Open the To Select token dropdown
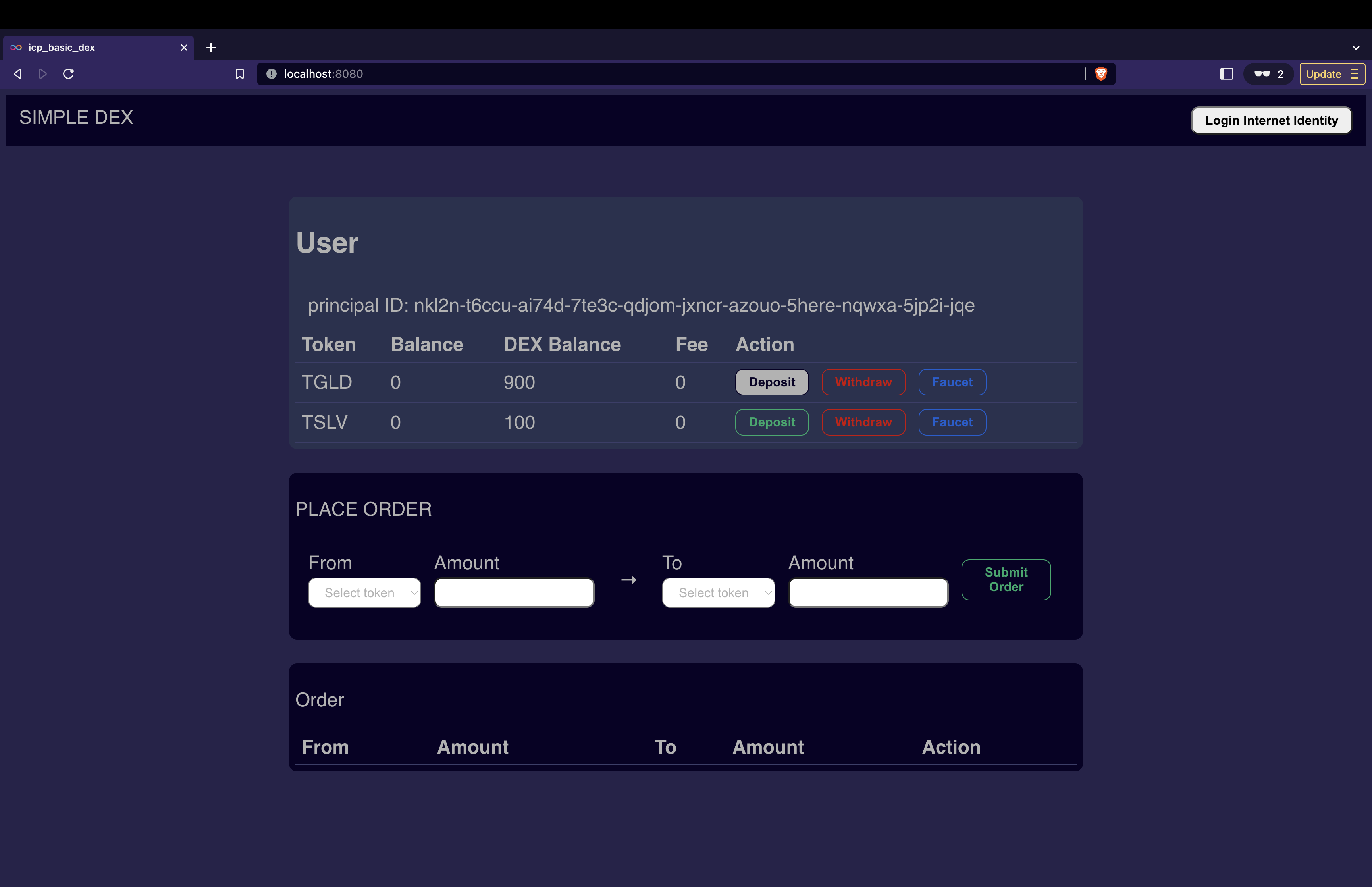The image size is (1372, 887). [x=719, y=593]
